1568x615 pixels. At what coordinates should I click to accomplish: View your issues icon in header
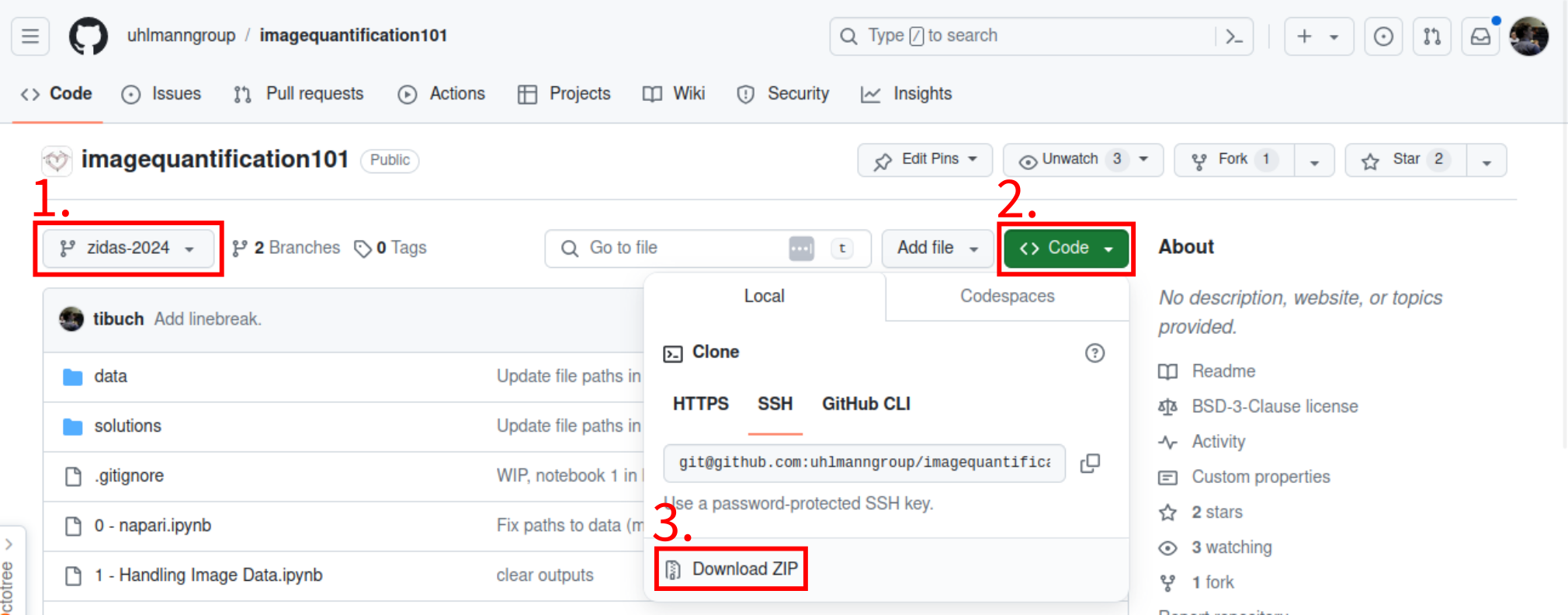pos(1383,36)
